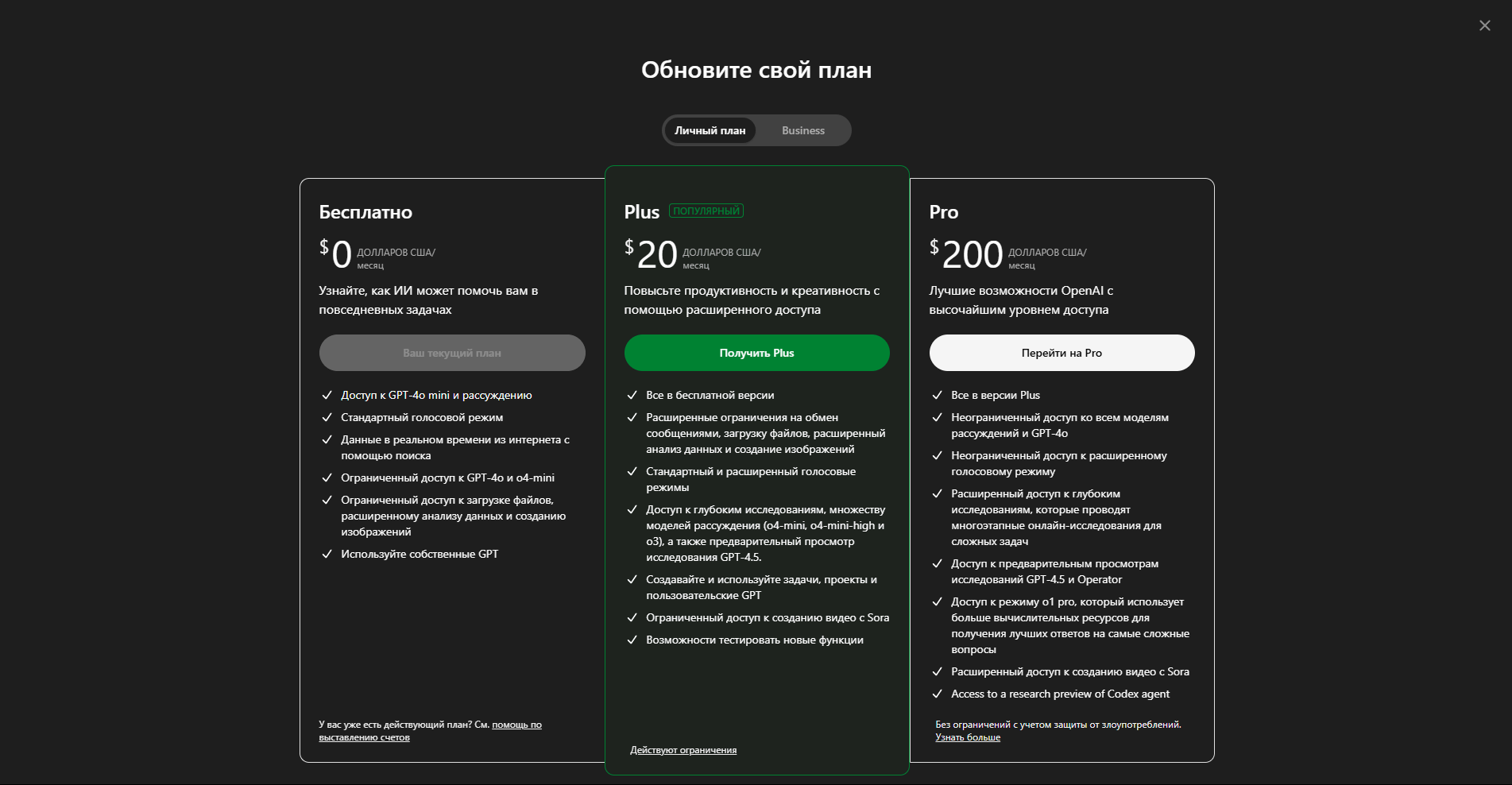Image resolution: width=1512 pixels, height=785 pixels.
Task: Click checkmark beside Доступ к GPT-4o mini
Action: pos(327,395)
